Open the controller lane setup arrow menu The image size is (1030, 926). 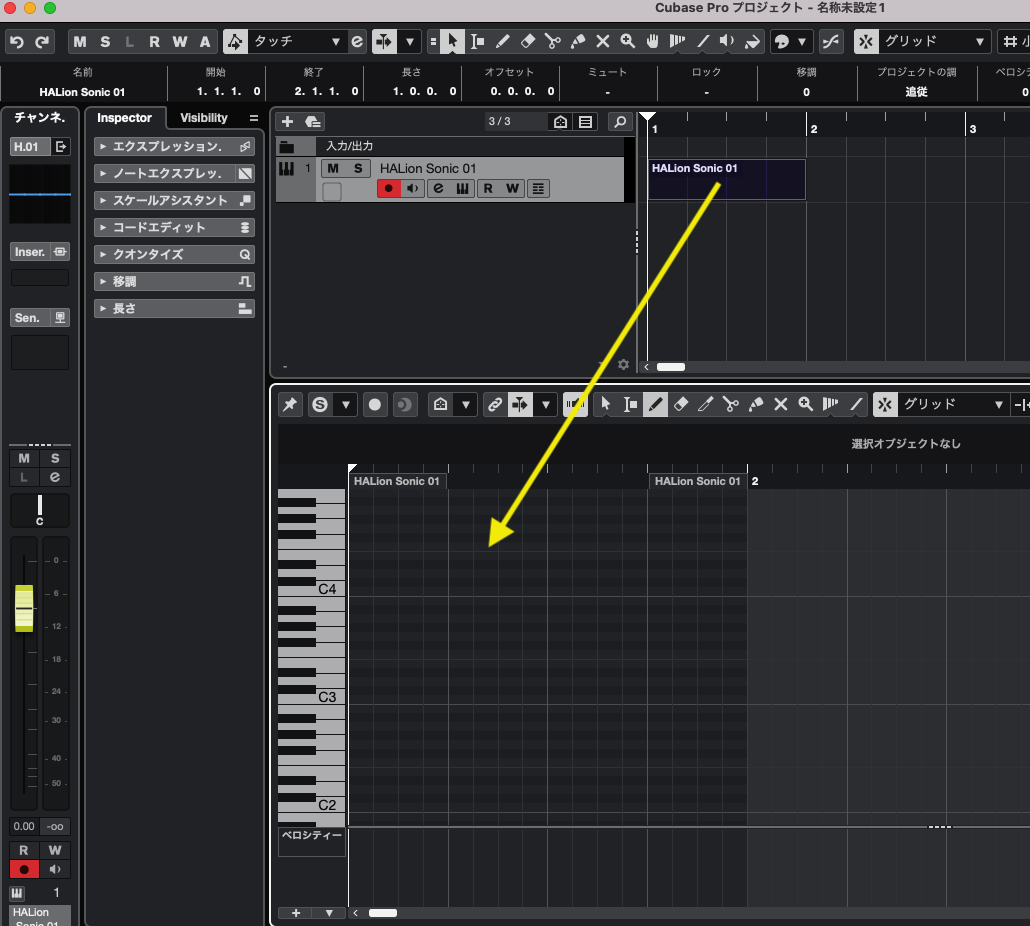tap(329, 913)
